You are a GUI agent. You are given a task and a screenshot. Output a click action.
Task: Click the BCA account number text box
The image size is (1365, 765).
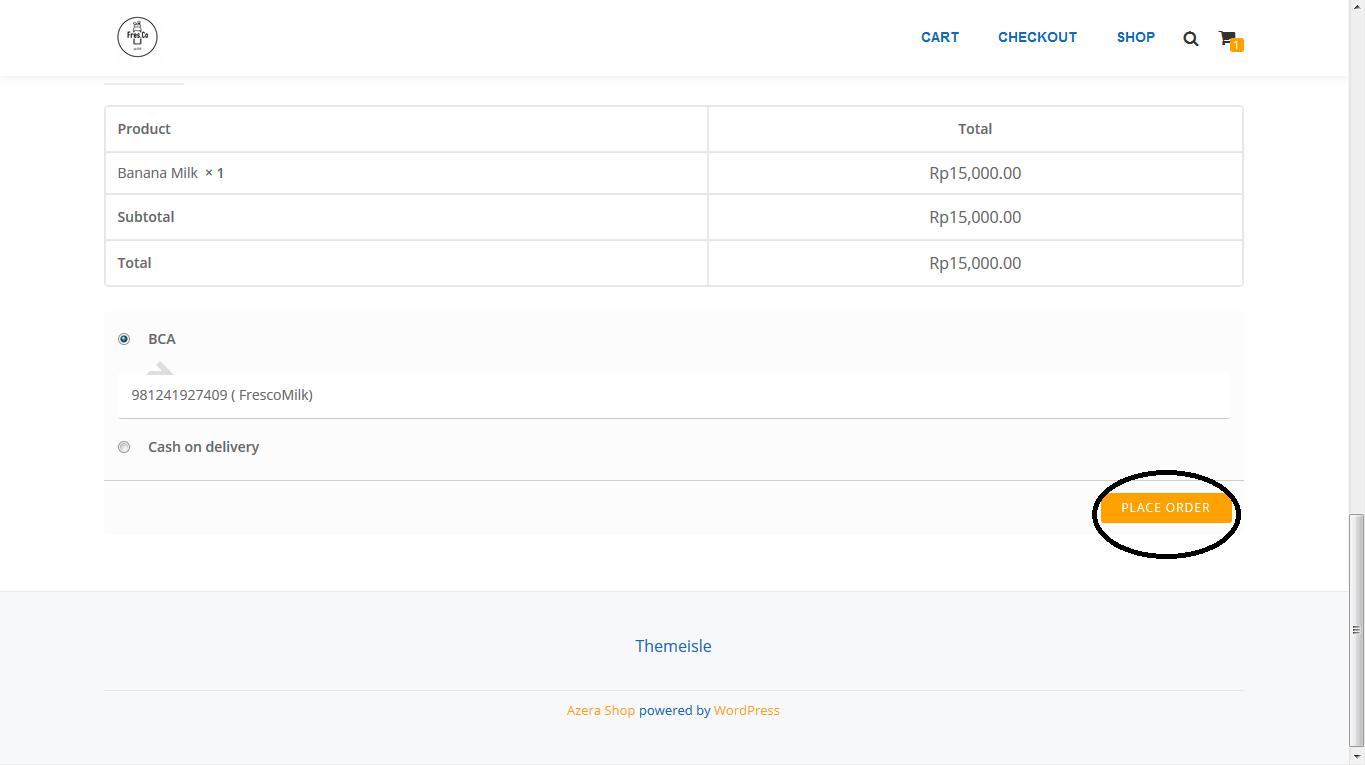pos(673,395)
